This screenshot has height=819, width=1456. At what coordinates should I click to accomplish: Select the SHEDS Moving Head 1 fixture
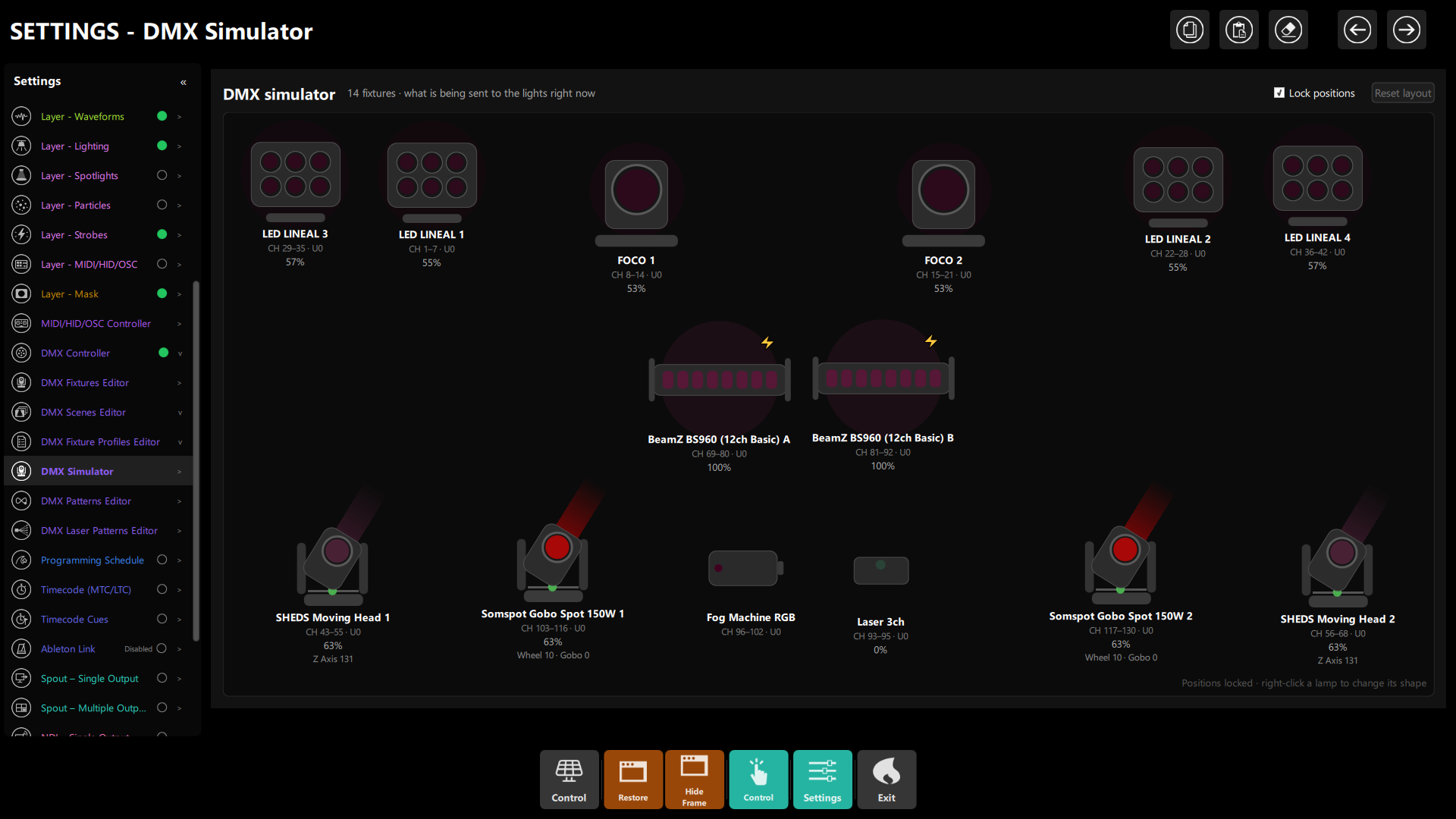click(333, 567)
